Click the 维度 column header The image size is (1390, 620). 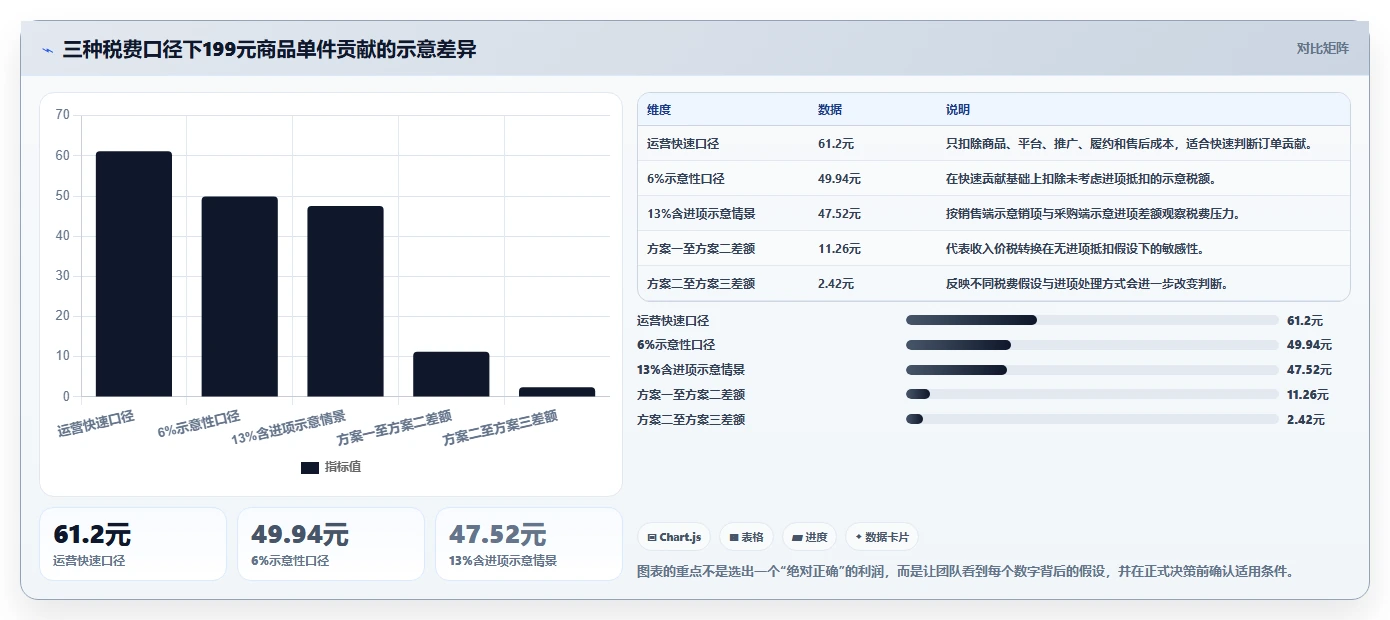[x=659, y=110]
